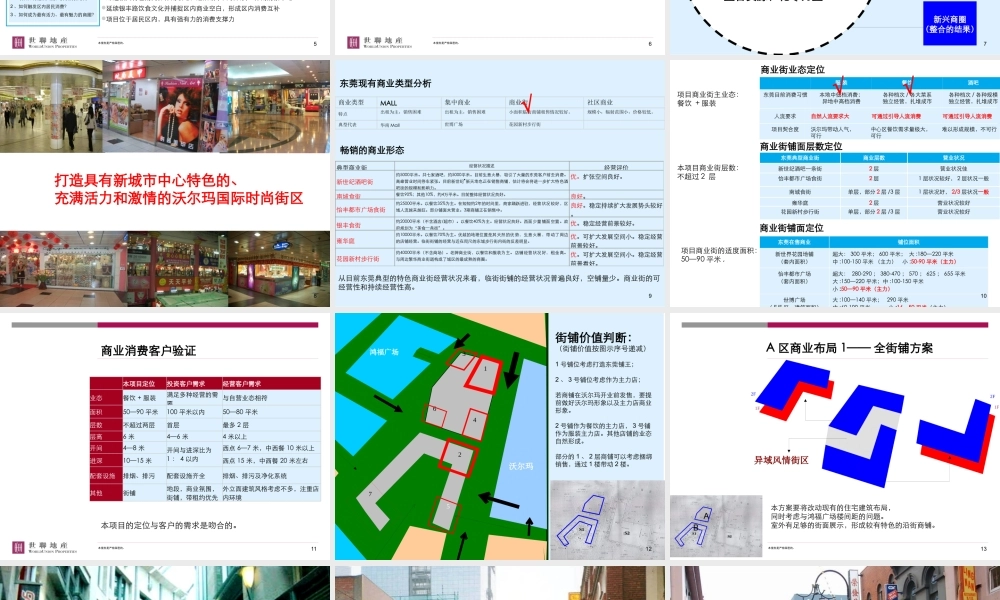Viewport: 1000px width, 600px height.
Task: Select the partially visible slide numbered 6
Action: click(x=500, y=27)
